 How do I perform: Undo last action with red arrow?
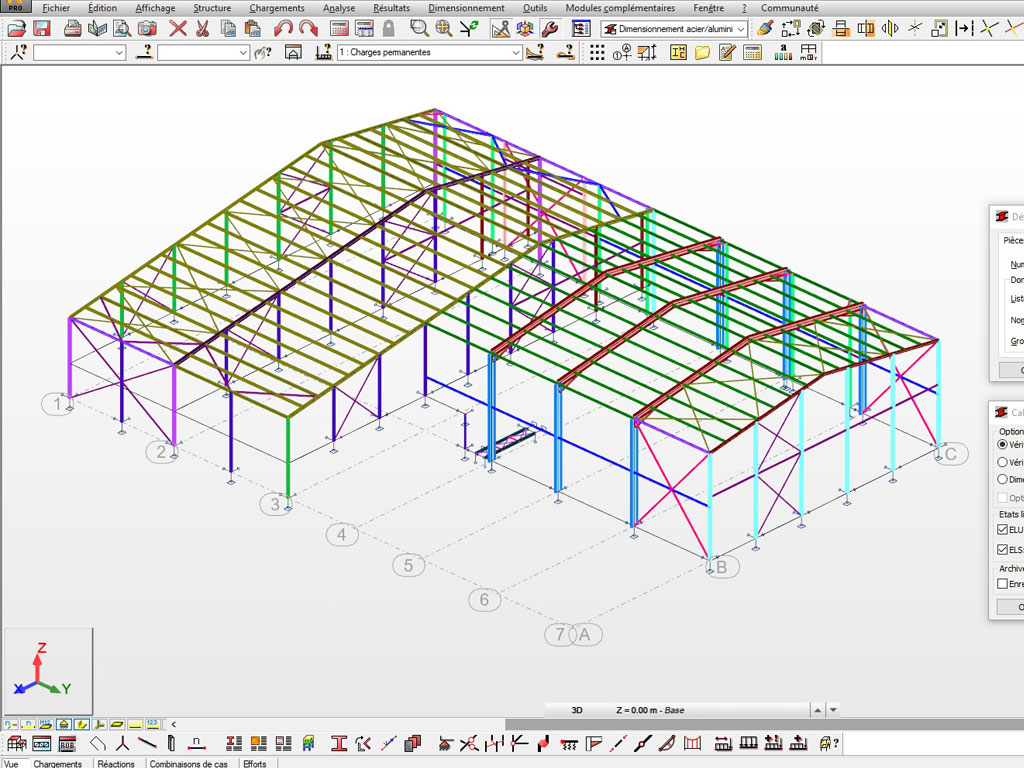tap(283, 28)
